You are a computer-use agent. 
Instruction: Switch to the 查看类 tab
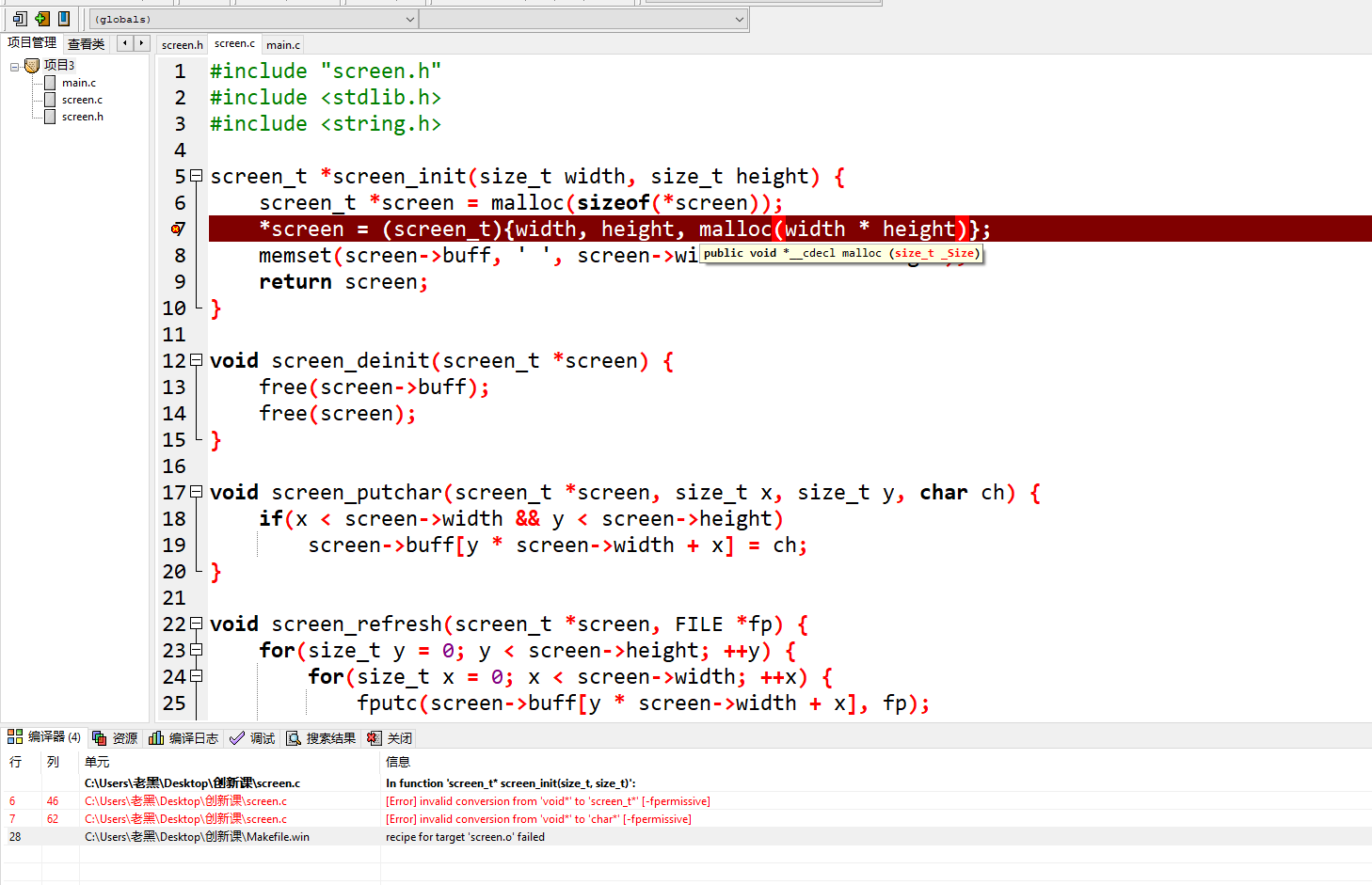(86, 43)
